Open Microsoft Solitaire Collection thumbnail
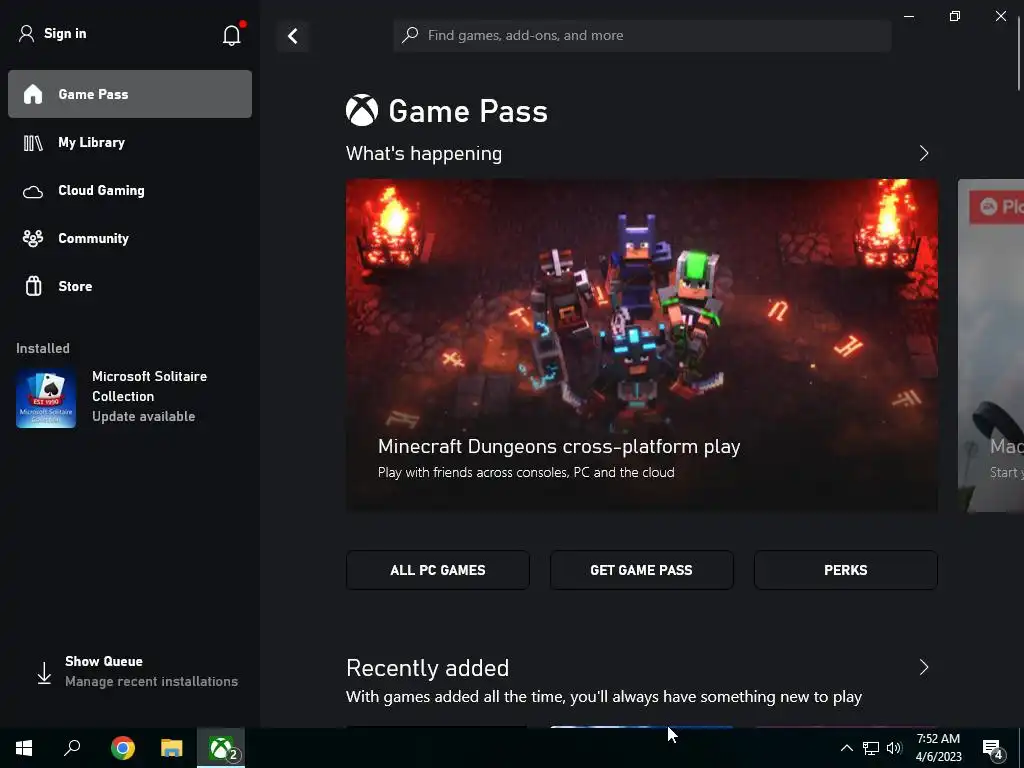The height and width of the screenshot is (768, 1024). pos(46,398)
